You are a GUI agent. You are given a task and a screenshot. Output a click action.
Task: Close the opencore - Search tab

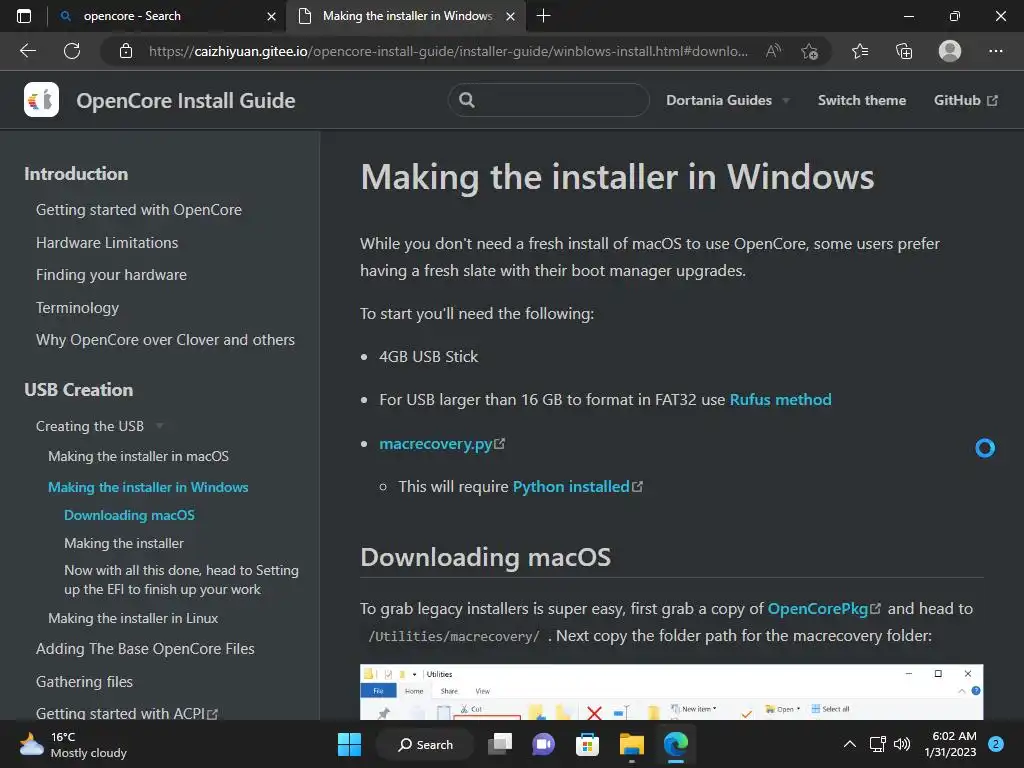pos(272,16)
